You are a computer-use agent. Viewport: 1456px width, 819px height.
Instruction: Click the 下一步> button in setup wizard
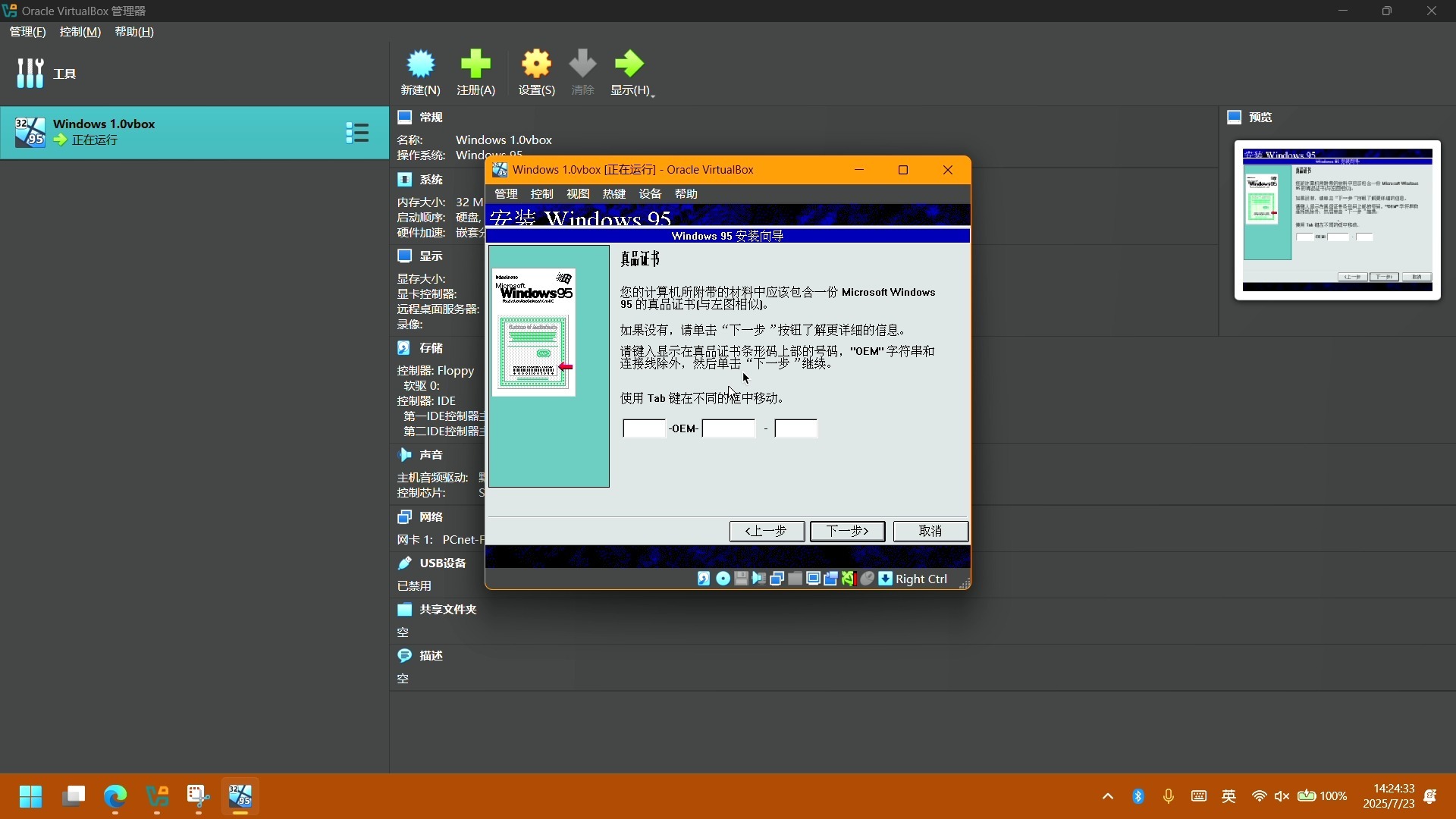[847, 532]
